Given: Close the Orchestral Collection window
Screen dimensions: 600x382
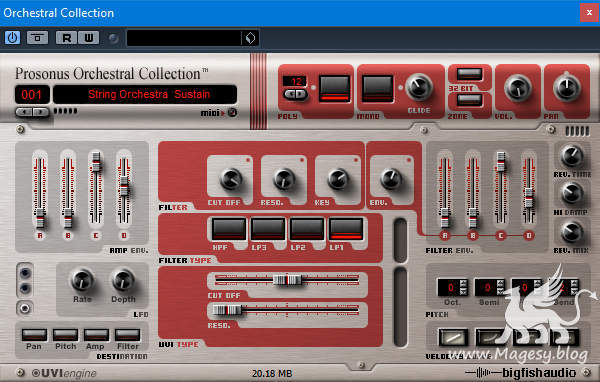Looking at the screenshot, I should tap(589, 13).
